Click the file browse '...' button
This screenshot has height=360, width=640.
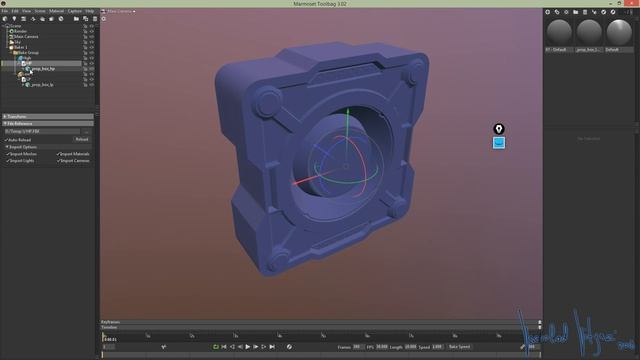pos(87,131)
